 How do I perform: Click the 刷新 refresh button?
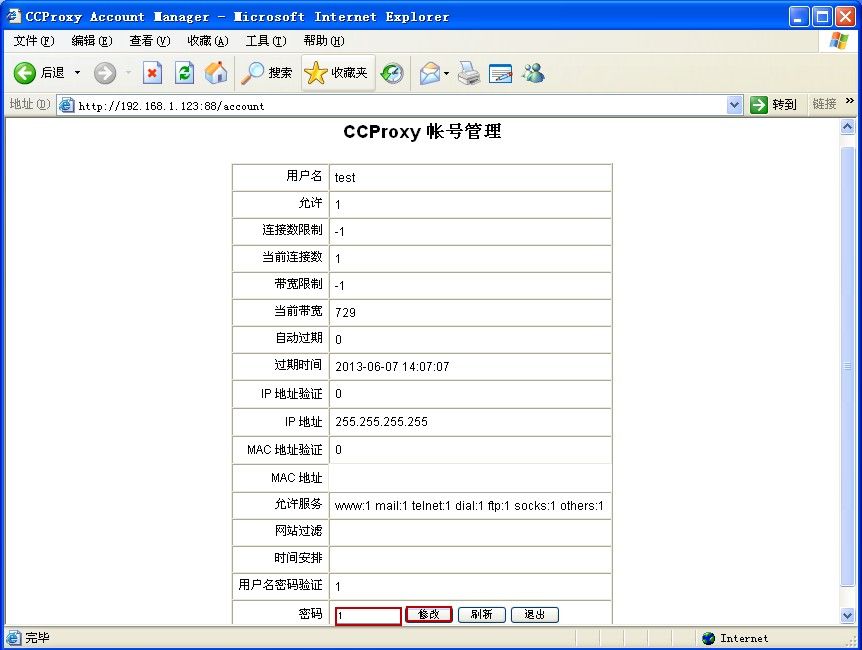pyautogui.click(x=482, y=614)
